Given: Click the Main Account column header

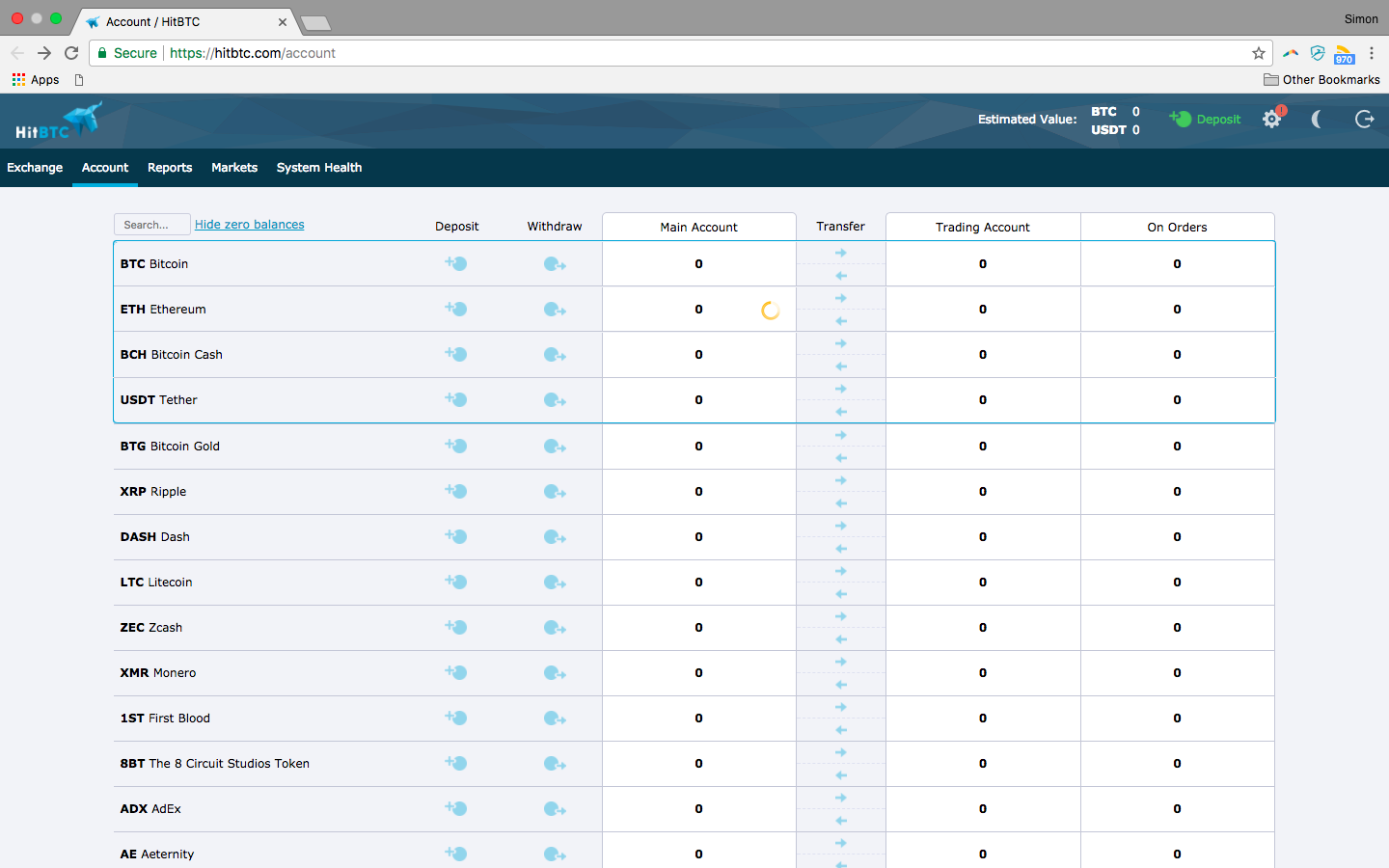Looking at the screenshot, I should point(699,227).
